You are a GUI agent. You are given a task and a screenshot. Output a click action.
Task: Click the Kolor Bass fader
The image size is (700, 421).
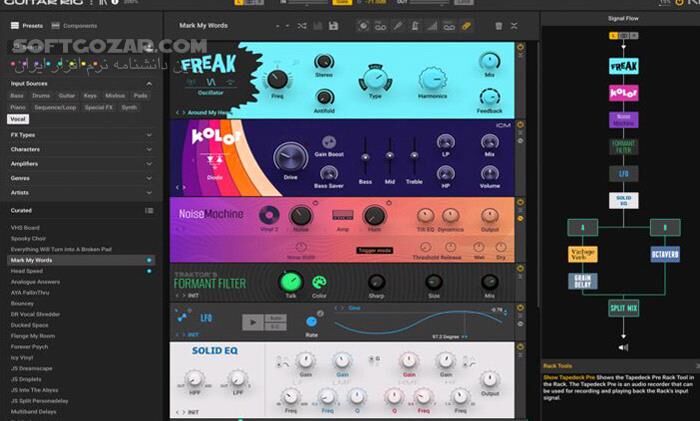coord(365,157)
